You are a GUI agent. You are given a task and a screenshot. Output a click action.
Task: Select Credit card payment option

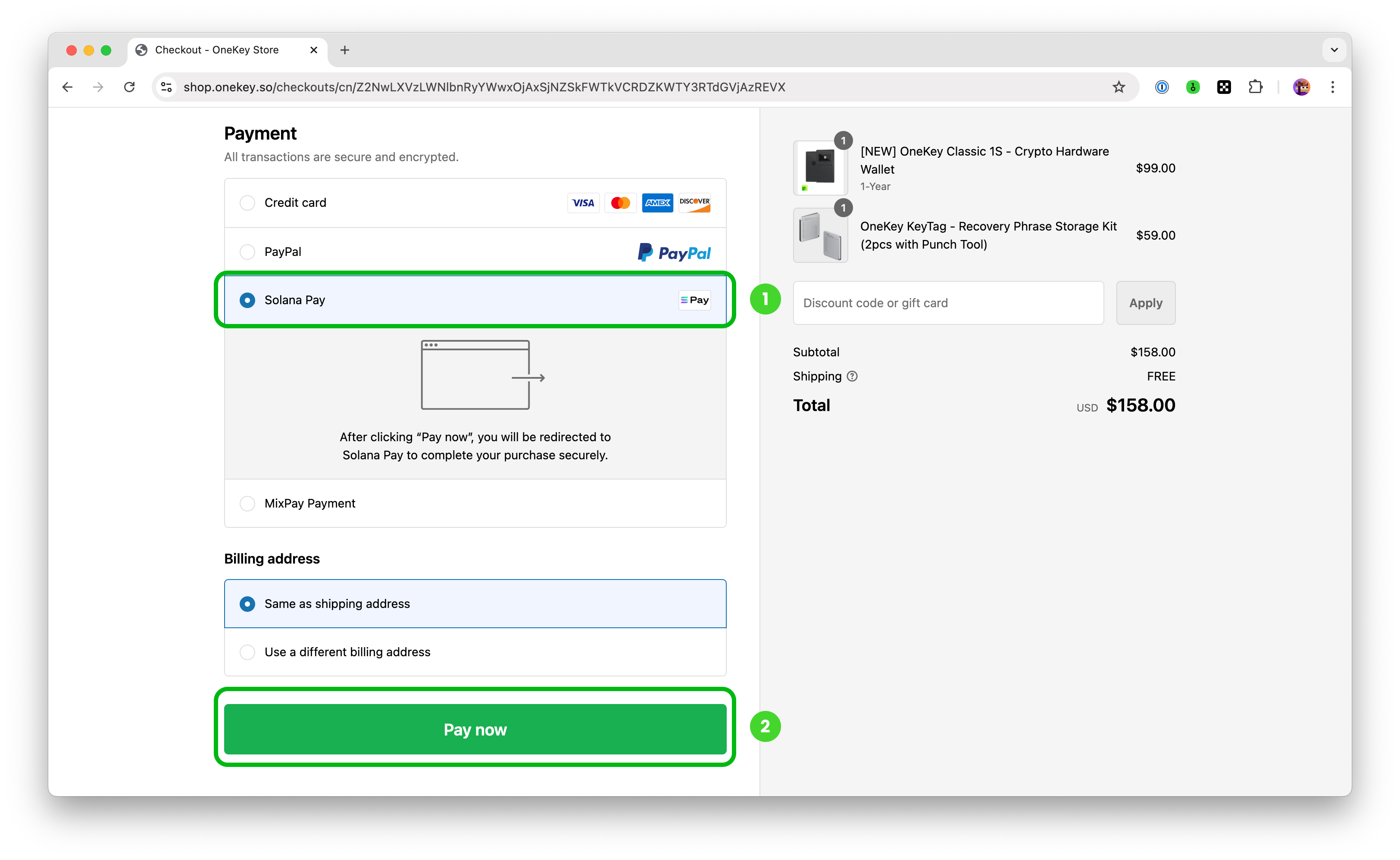[x=475, y=203]
